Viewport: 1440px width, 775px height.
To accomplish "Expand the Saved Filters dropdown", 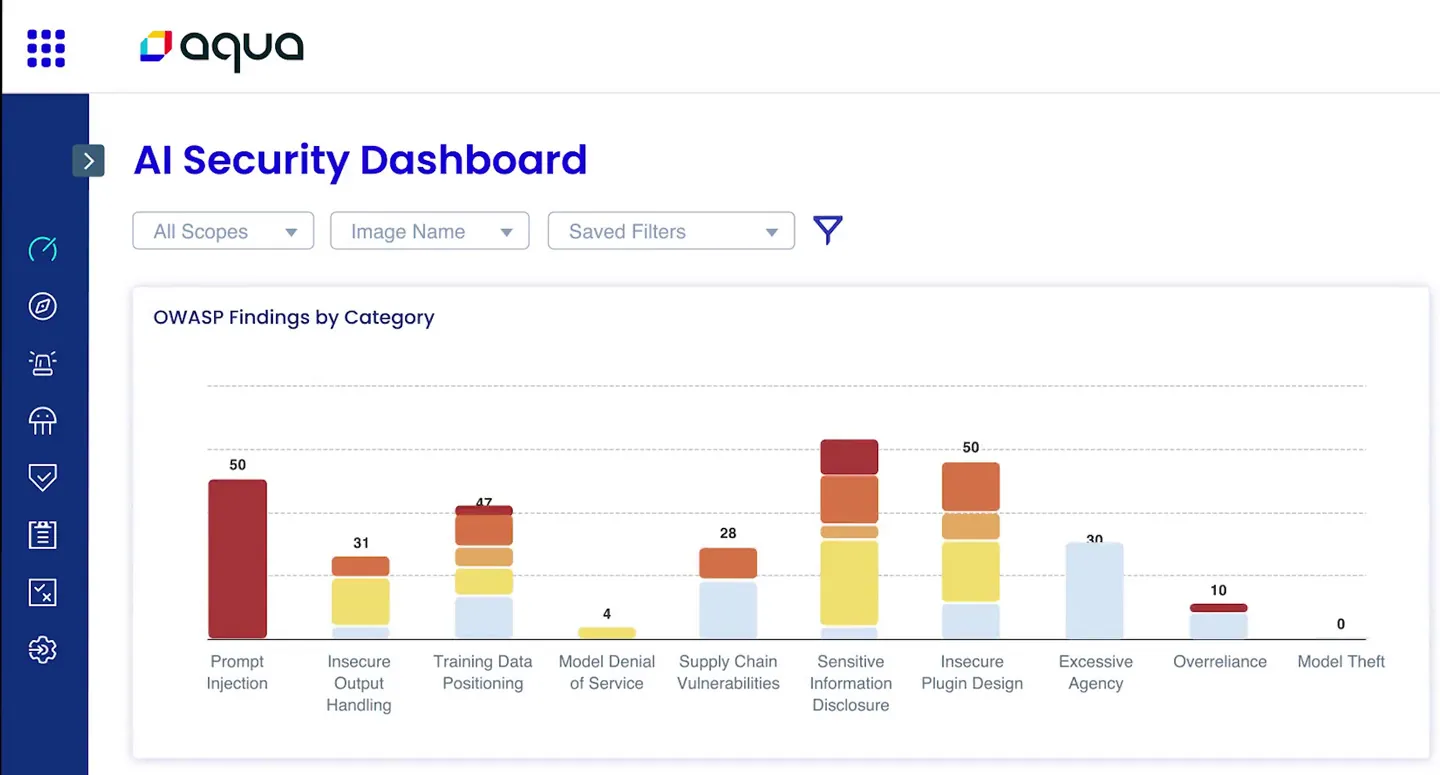I will click(x=671, y=231).
